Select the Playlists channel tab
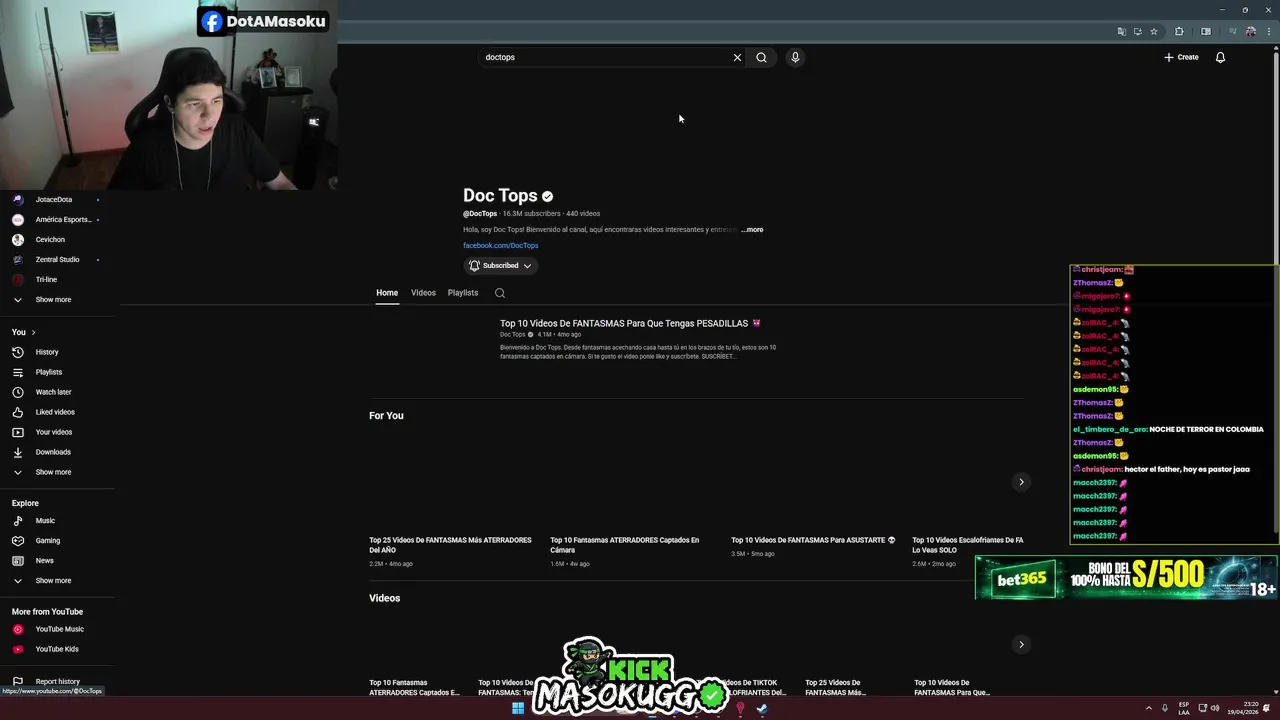The height and width of the screenshot is (720, 1280). [x=463, y=293]
